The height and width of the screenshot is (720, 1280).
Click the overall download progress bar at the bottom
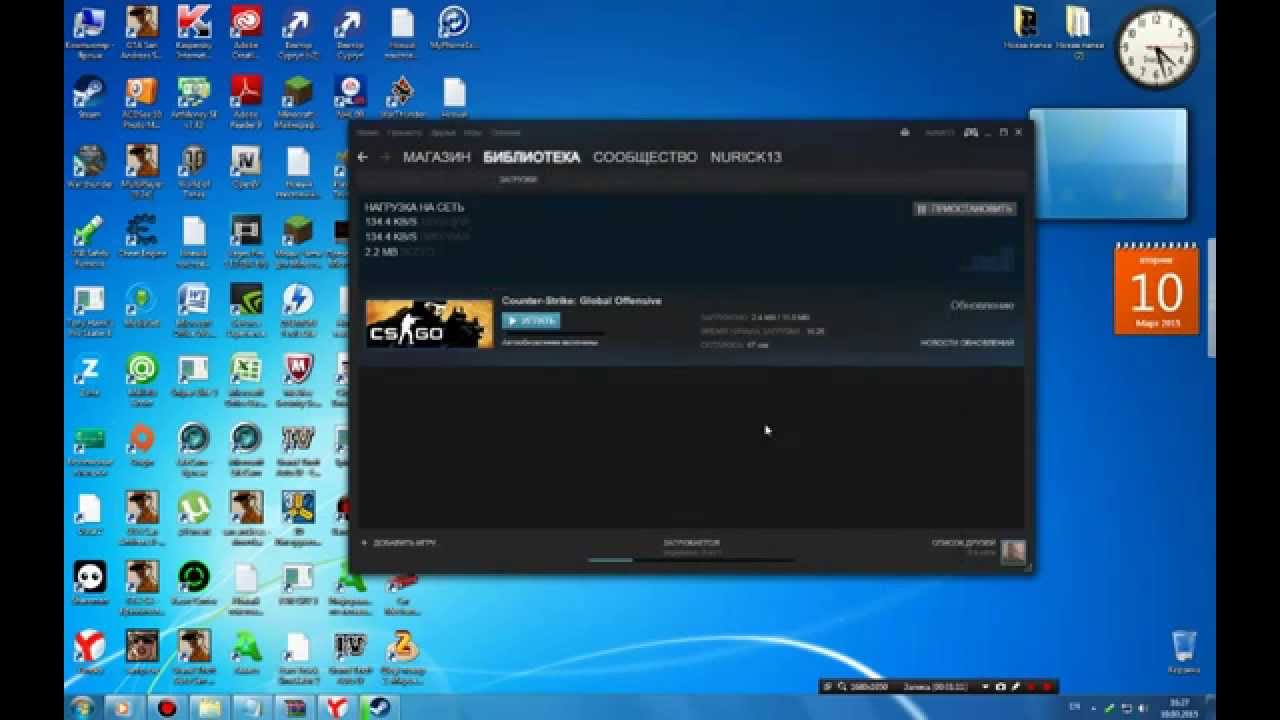pos(691,560)
